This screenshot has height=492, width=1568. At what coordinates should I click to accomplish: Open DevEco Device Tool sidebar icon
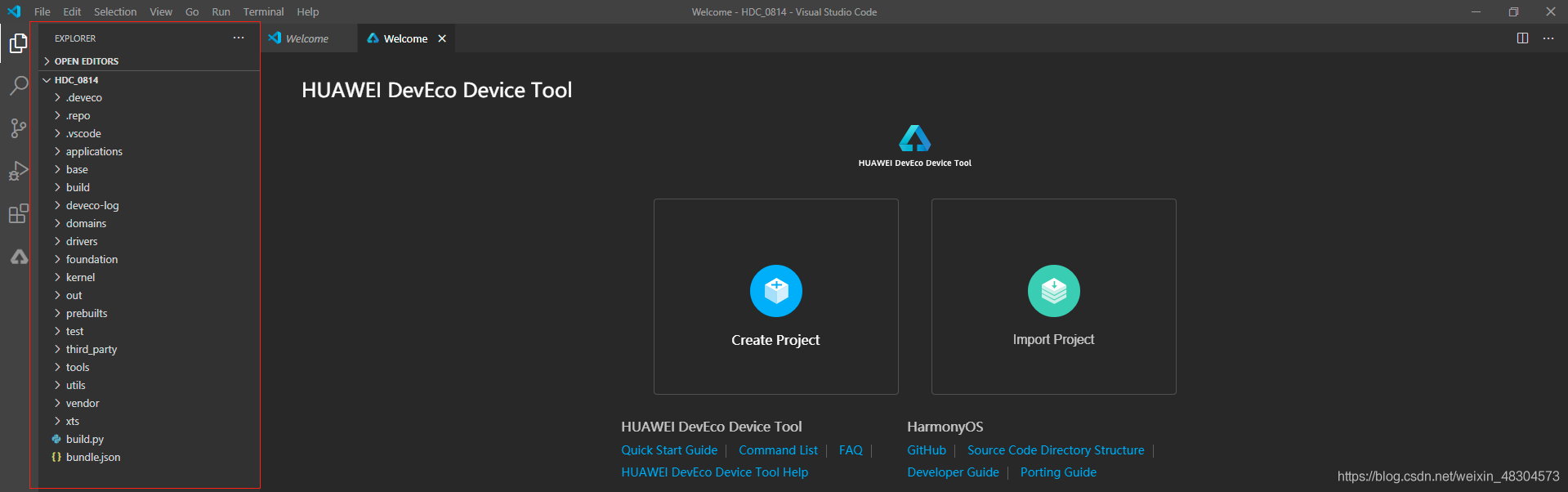coord(19,257)
